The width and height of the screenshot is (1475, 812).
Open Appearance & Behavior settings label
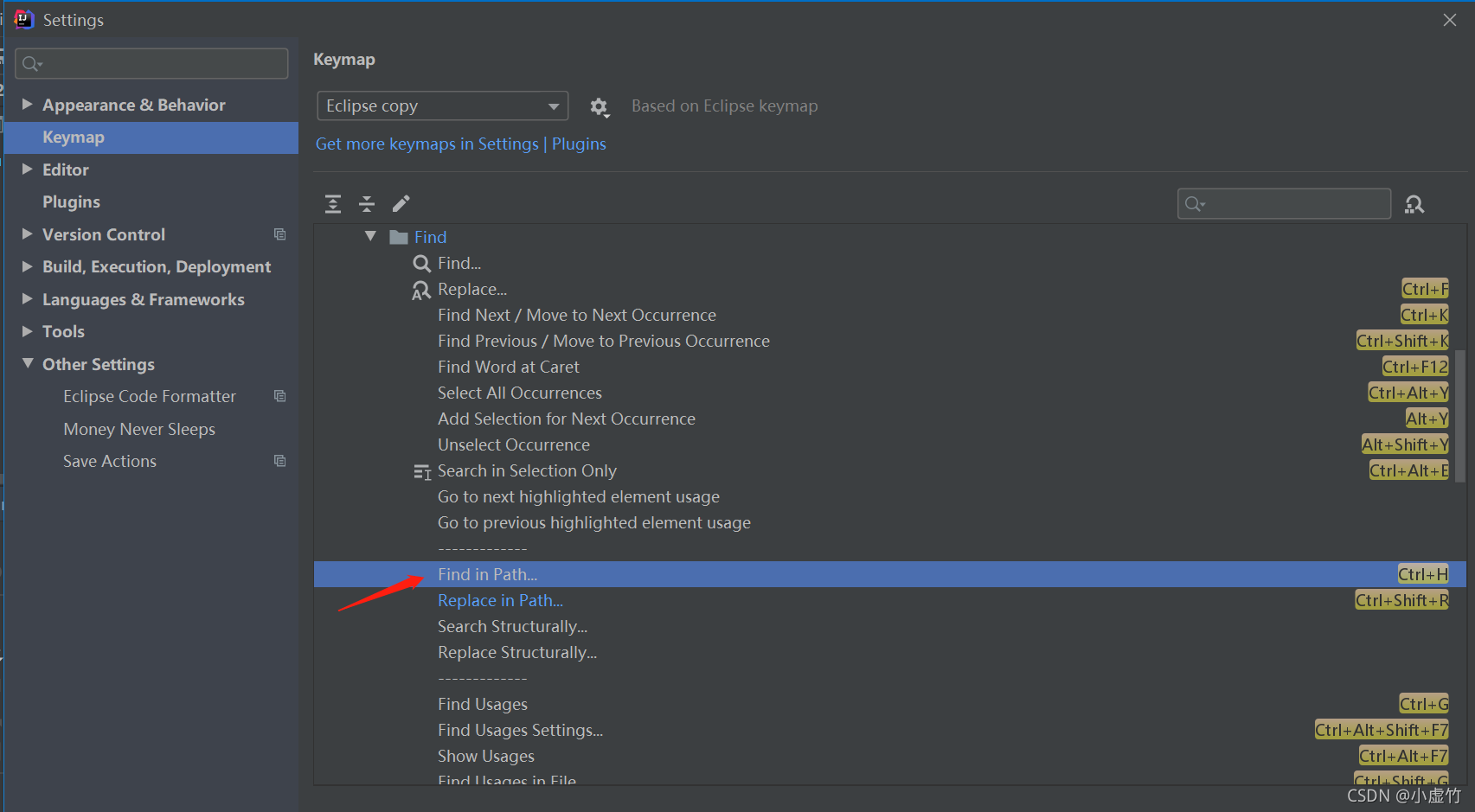[134, 105]
